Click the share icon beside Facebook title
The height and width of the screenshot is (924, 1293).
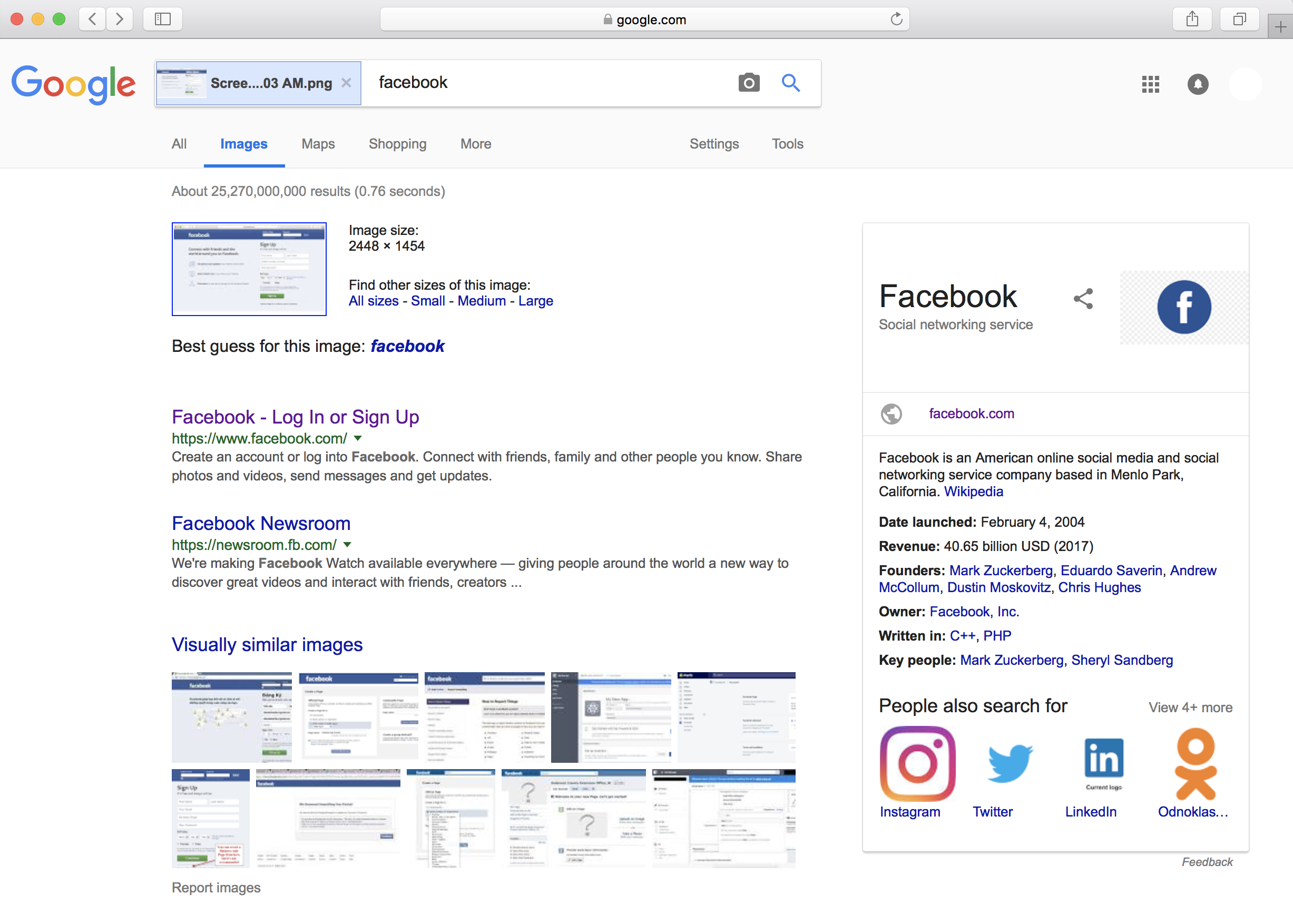1084,298
